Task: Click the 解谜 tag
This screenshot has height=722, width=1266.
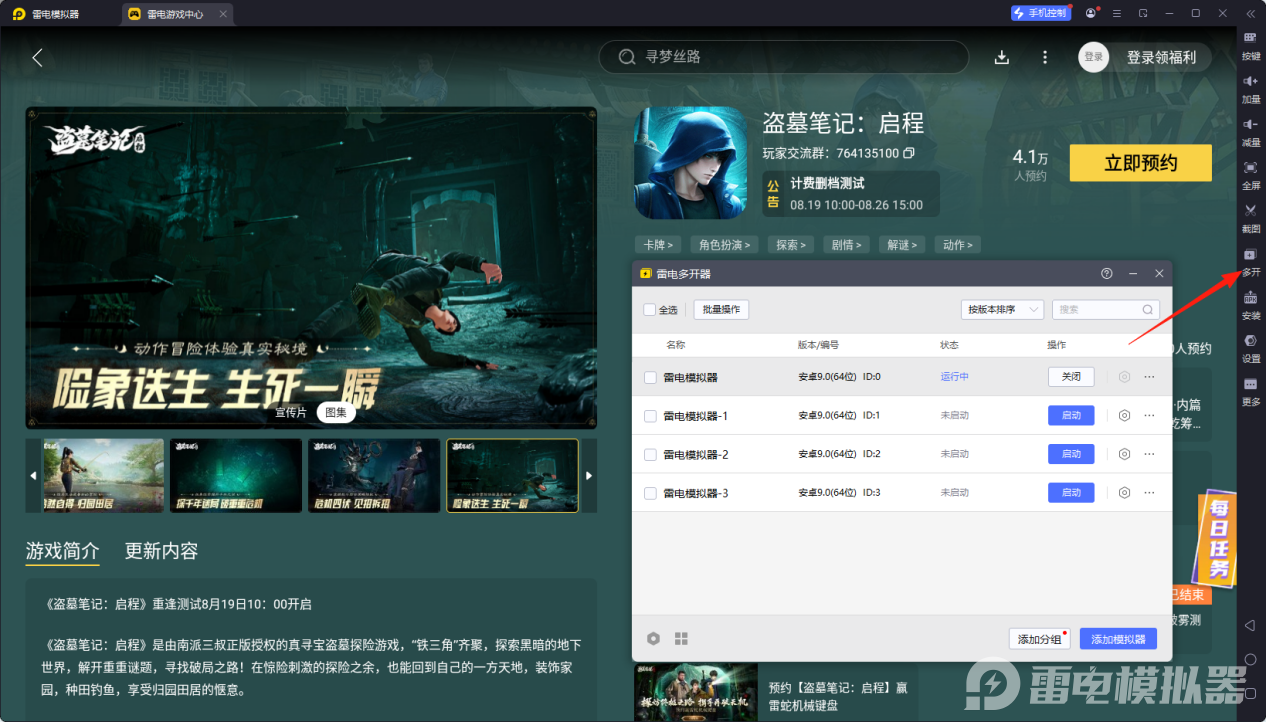Action: pos(902,244)
